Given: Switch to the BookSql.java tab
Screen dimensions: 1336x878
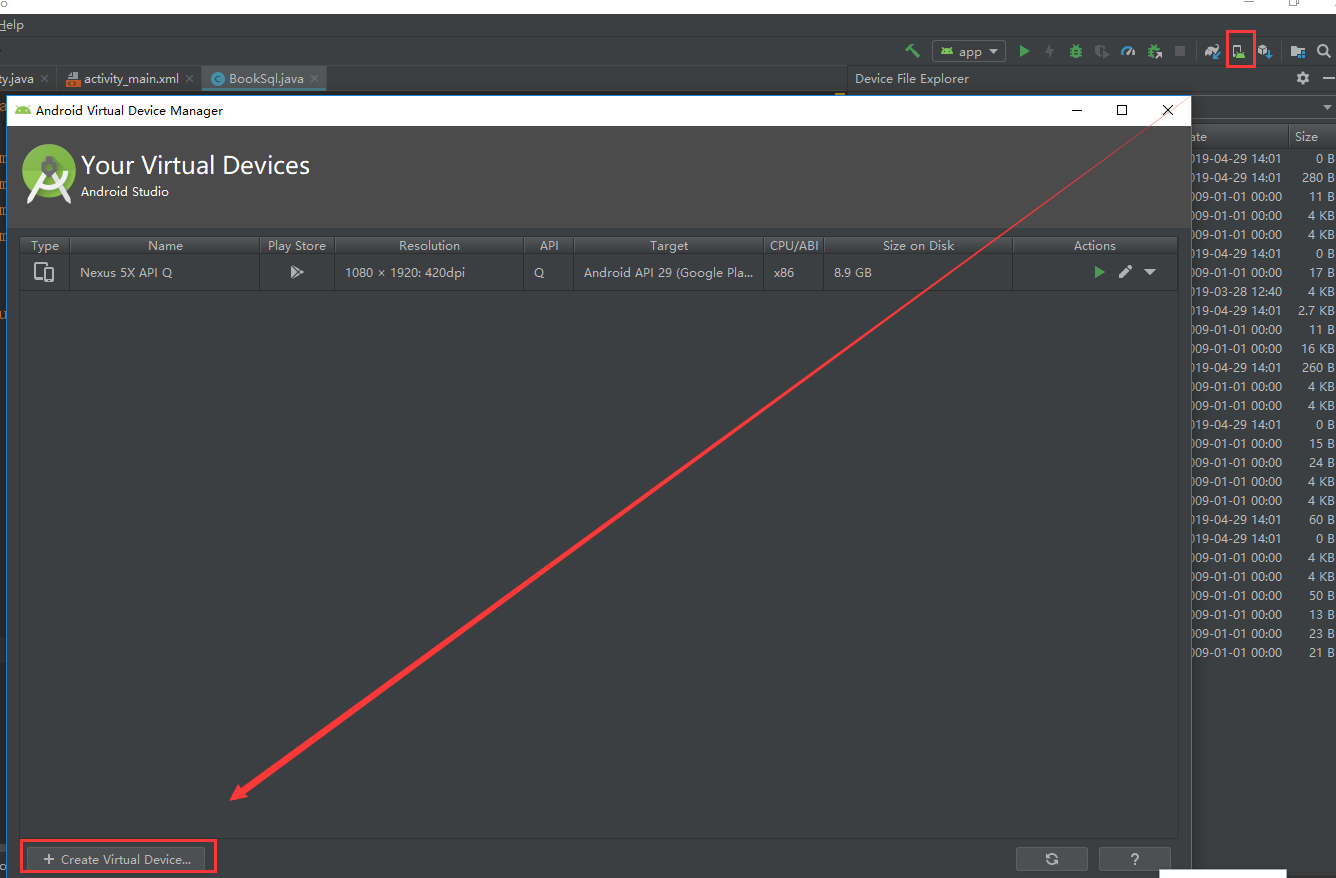Looking at the screenshot, I should 266,78.
